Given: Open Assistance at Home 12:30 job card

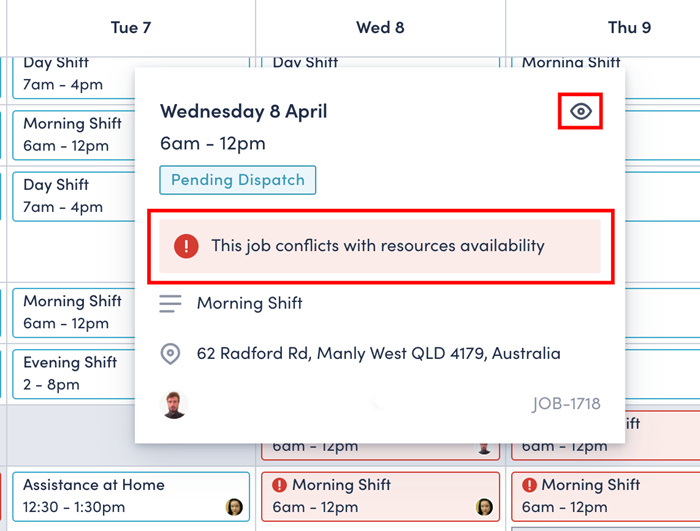Looking at the screenshot, I should pyautogui.click(x=131, y=497).
